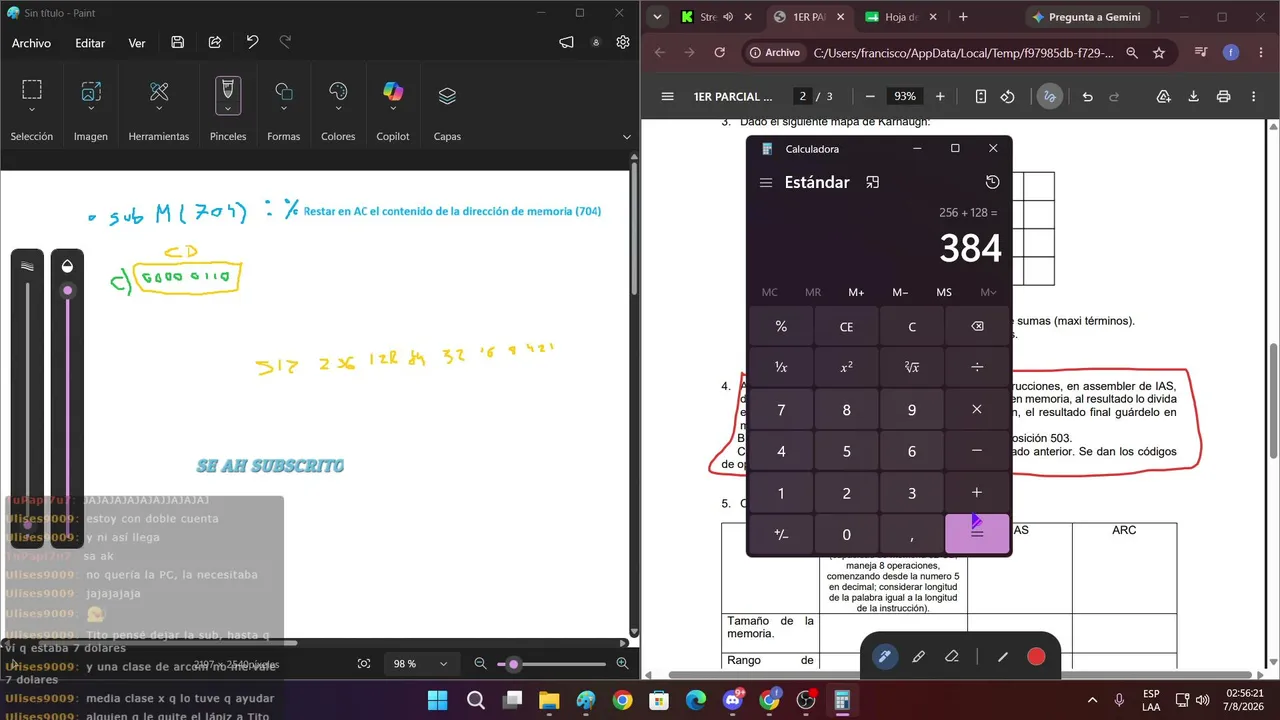
Task: Open the Imagen tool in Paint
Action: pyautogui.click(x=91, y=90)
